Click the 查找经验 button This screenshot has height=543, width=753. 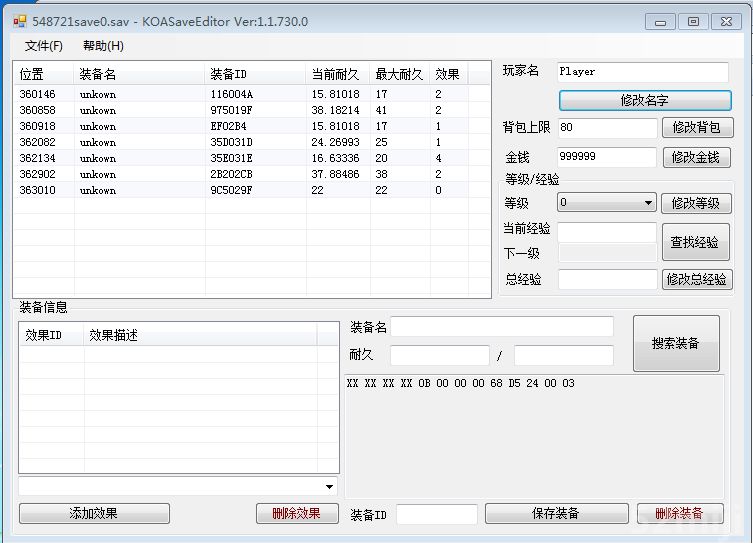click(x=695, y=242)
